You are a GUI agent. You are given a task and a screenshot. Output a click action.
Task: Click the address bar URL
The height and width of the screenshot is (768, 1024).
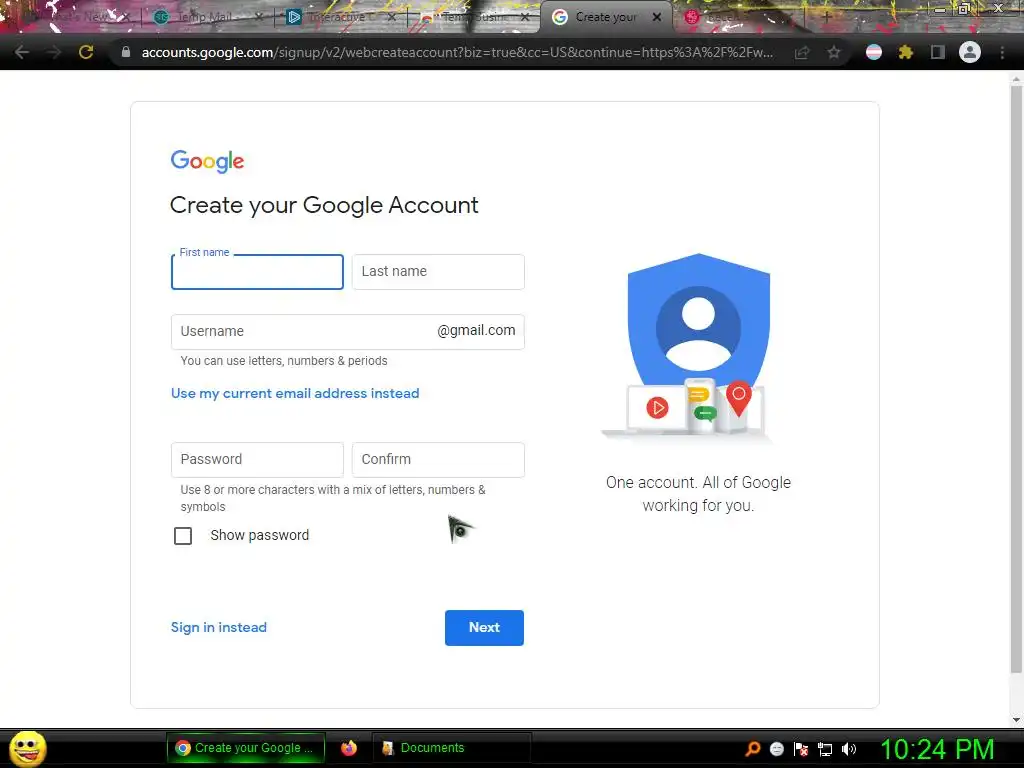click(457, 52)
